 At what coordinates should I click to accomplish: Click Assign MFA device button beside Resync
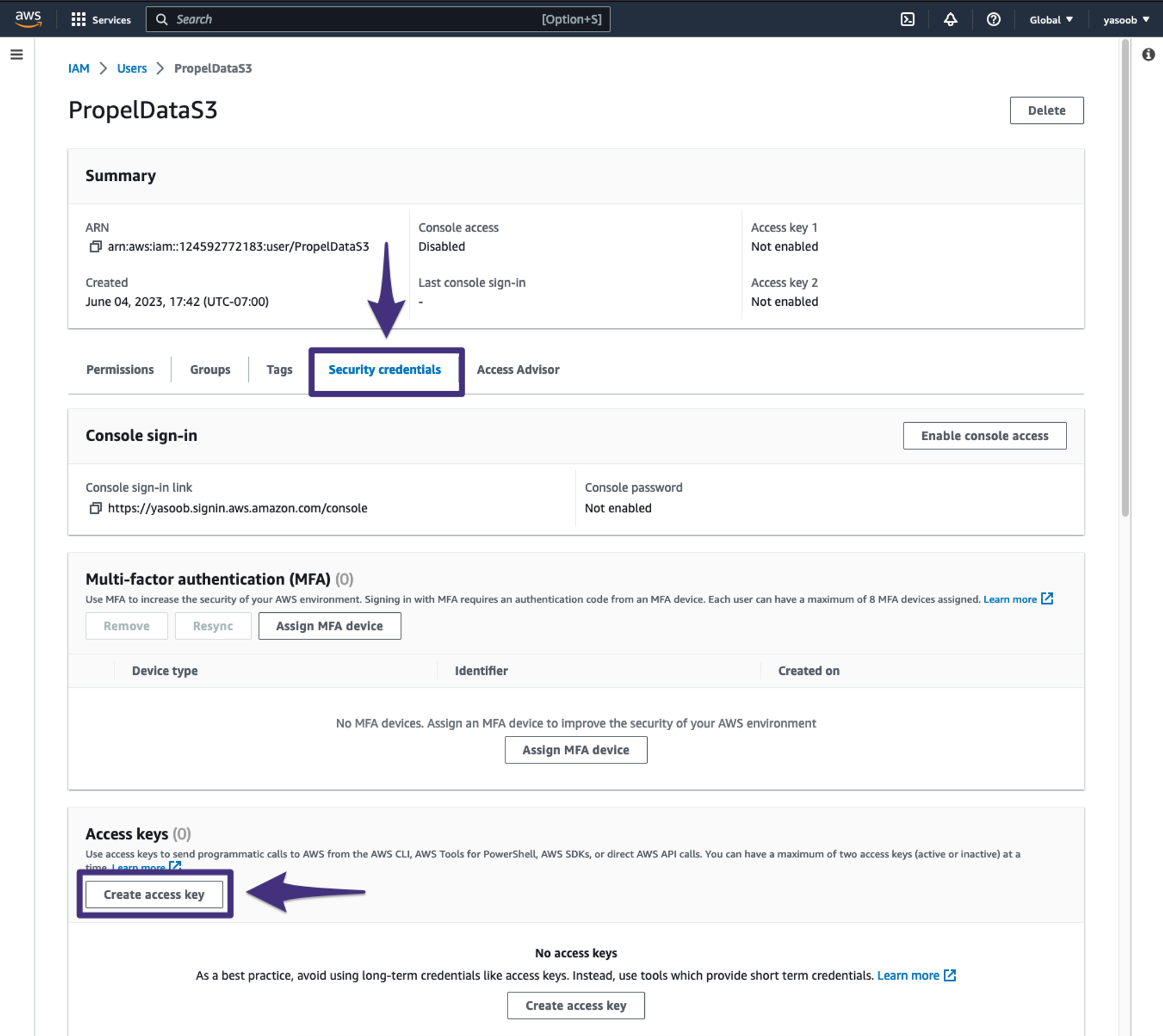click(x=330, y=626)
